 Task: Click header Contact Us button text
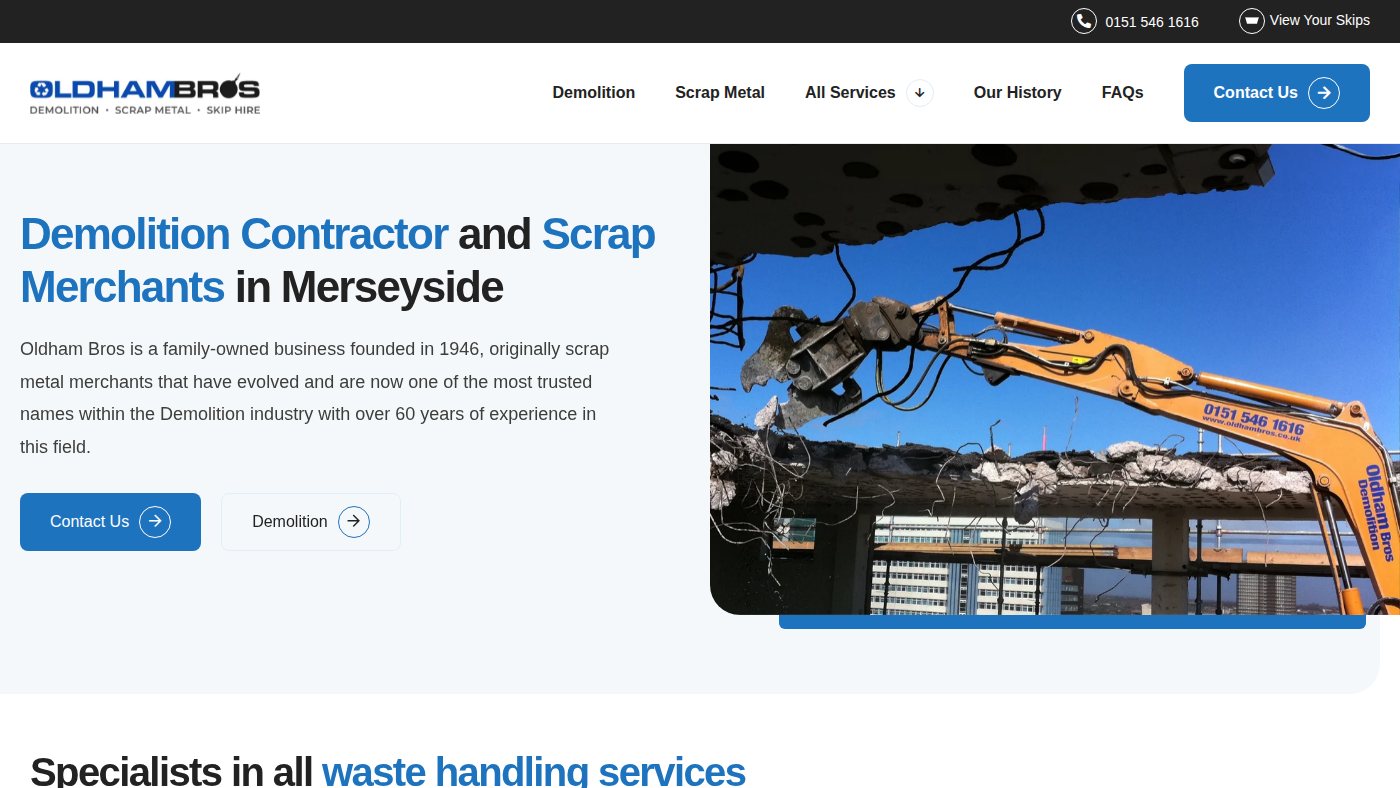pos(1256,93)
